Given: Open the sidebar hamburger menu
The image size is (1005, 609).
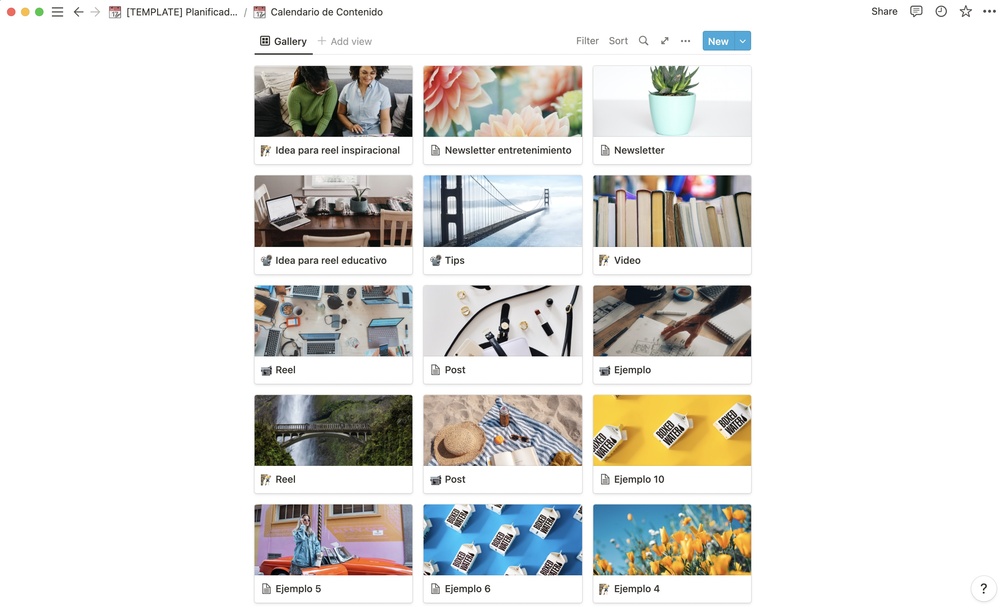Looking at the screenshot, I should (58, 12).
